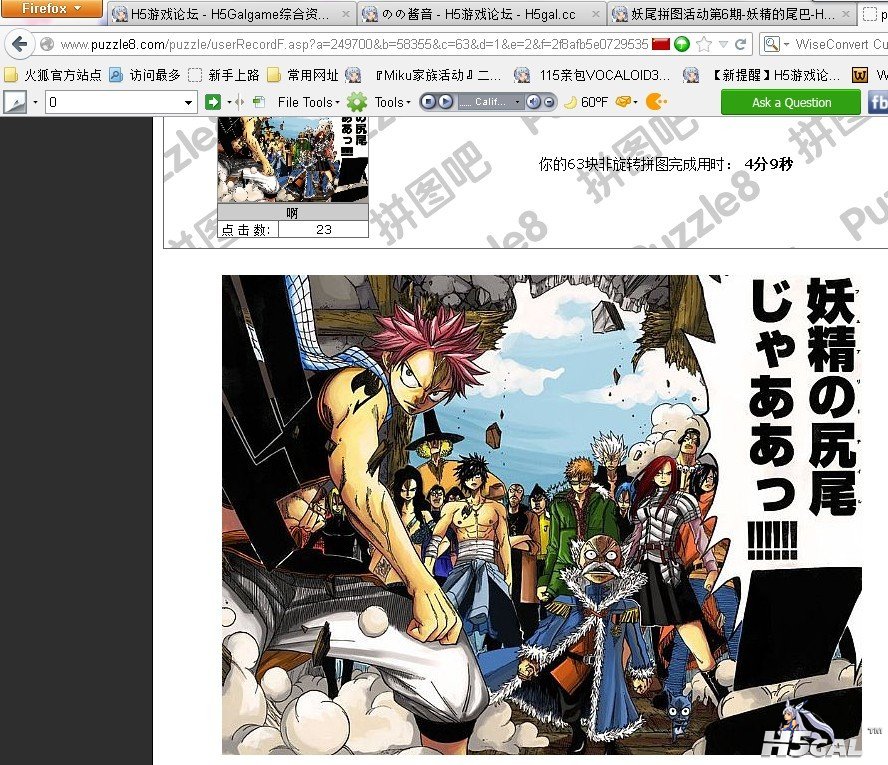Click the puzzle8.com URL address field
This screenshot has width=888, height=765.
350,45
